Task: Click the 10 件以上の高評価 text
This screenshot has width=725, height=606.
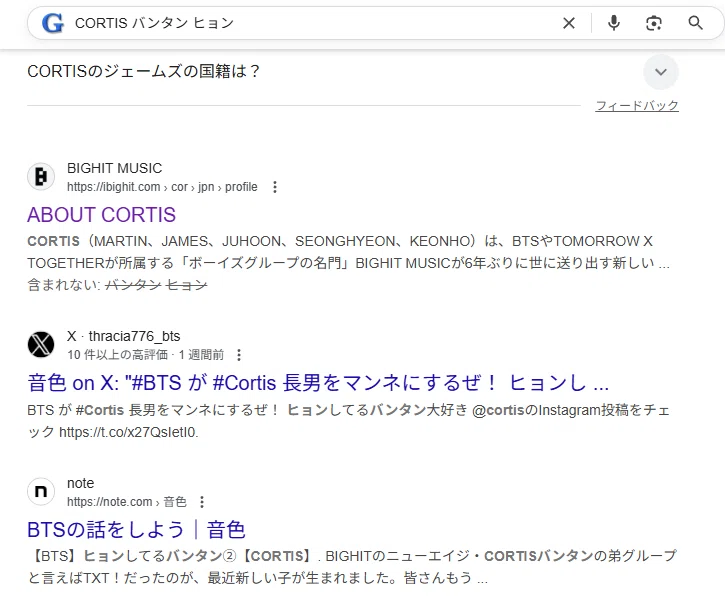Action: point(117,355)
